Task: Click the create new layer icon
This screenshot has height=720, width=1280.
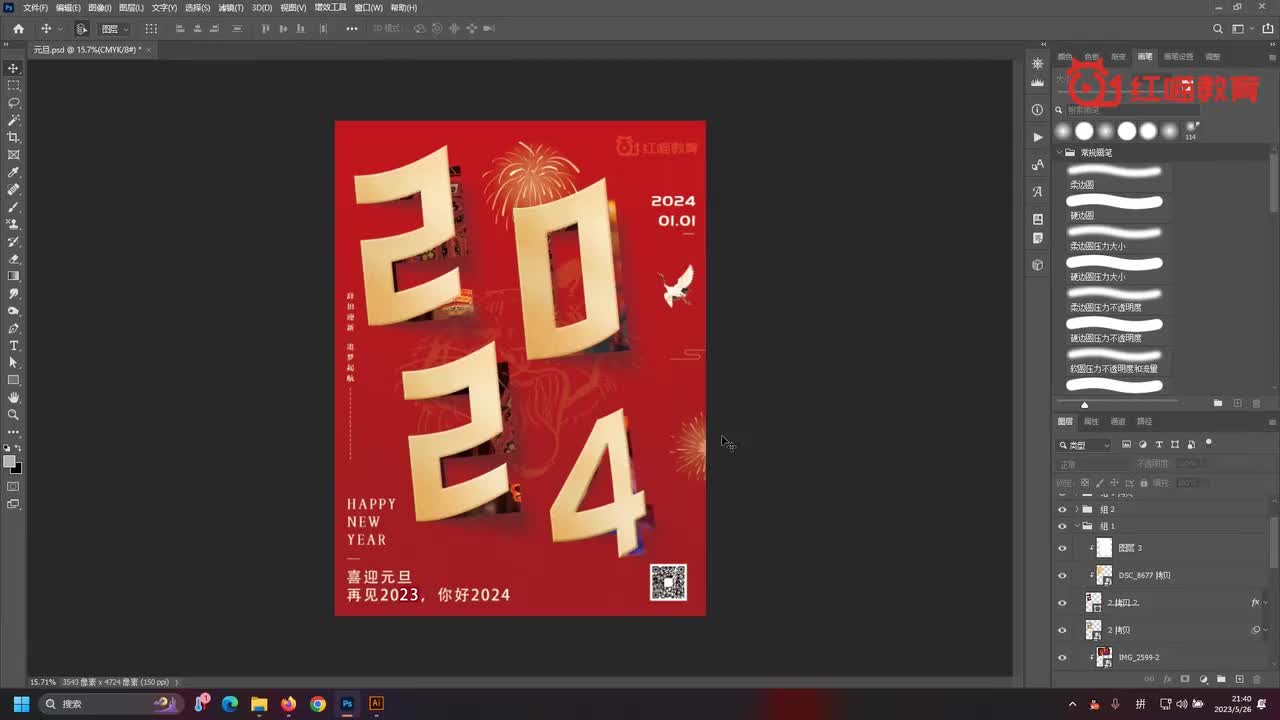Action: pos(1239,679)
